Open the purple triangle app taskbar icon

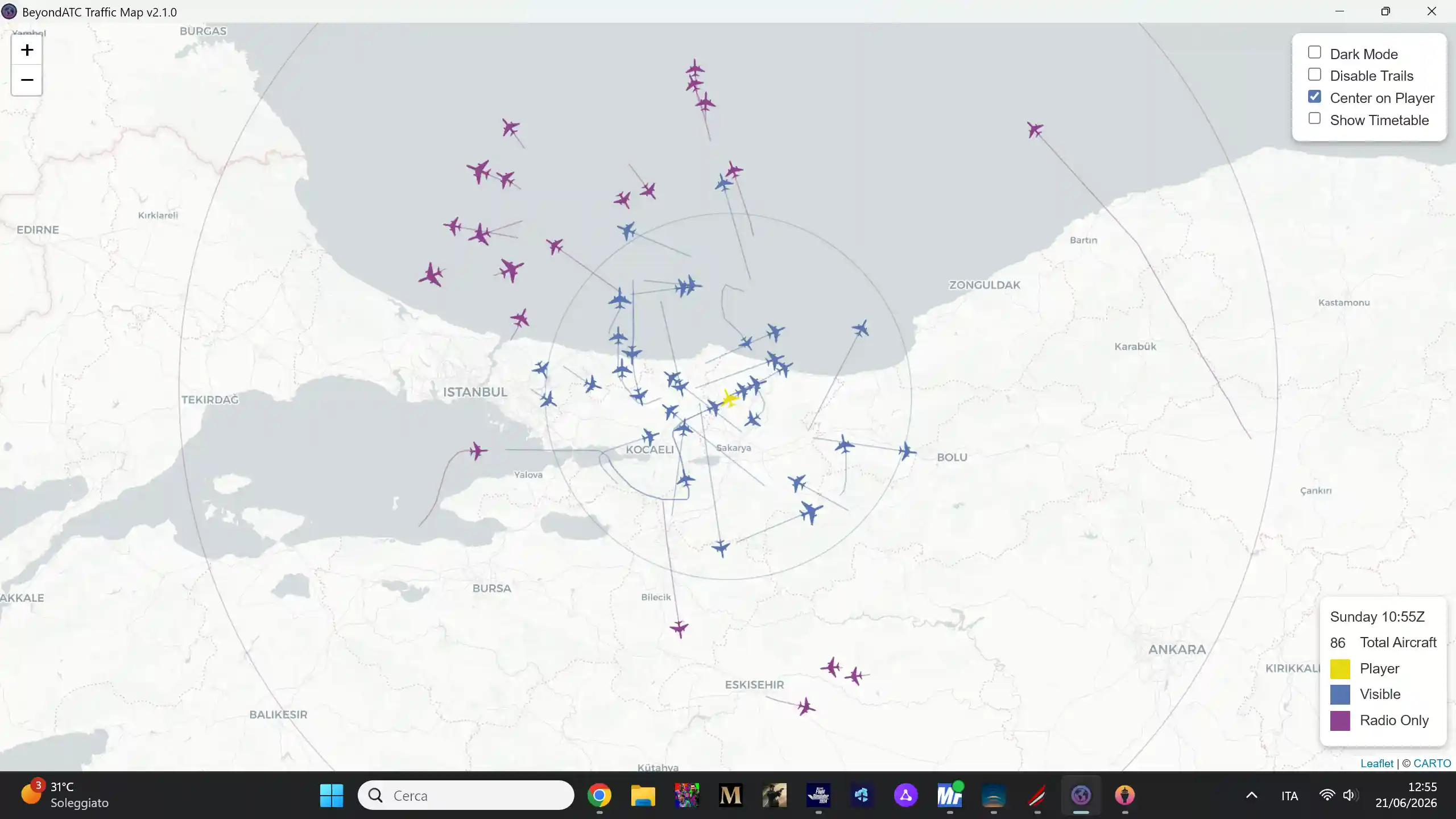tap(905, 795)
